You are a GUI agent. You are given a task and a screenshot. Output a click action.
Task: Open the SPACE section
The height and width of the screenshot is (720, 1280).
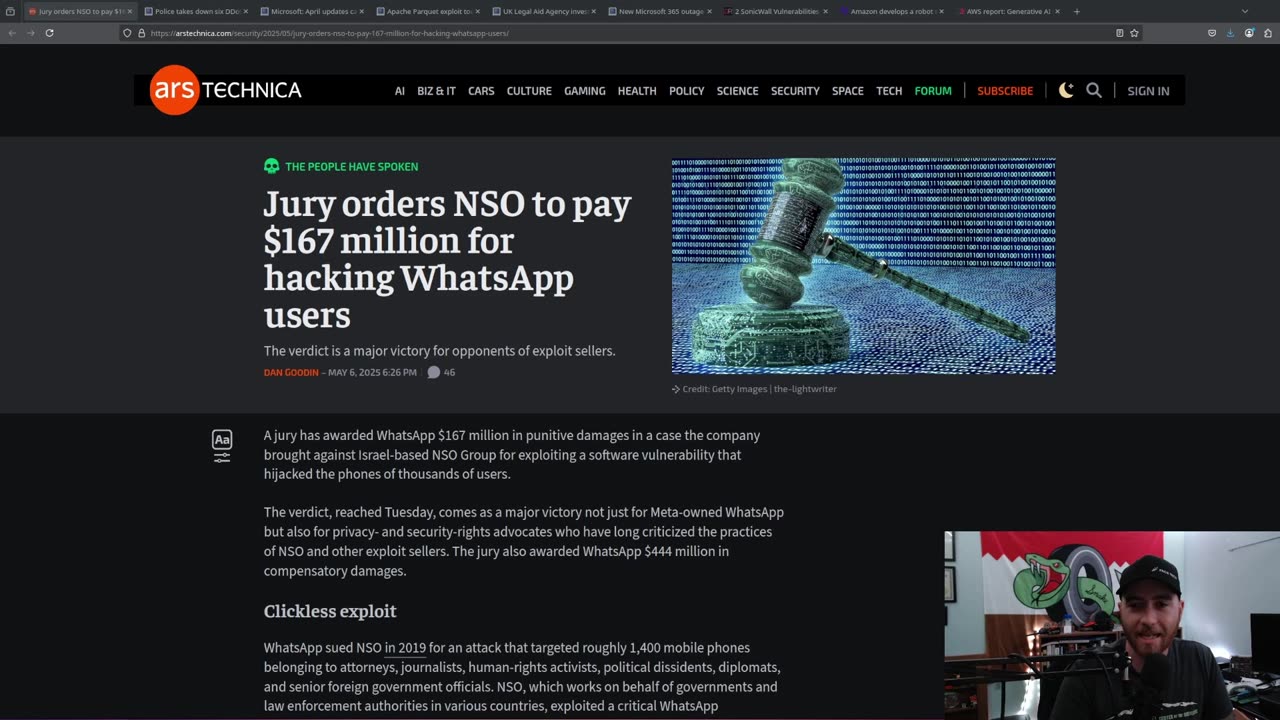pyautogui.click(x=848, y=91)
